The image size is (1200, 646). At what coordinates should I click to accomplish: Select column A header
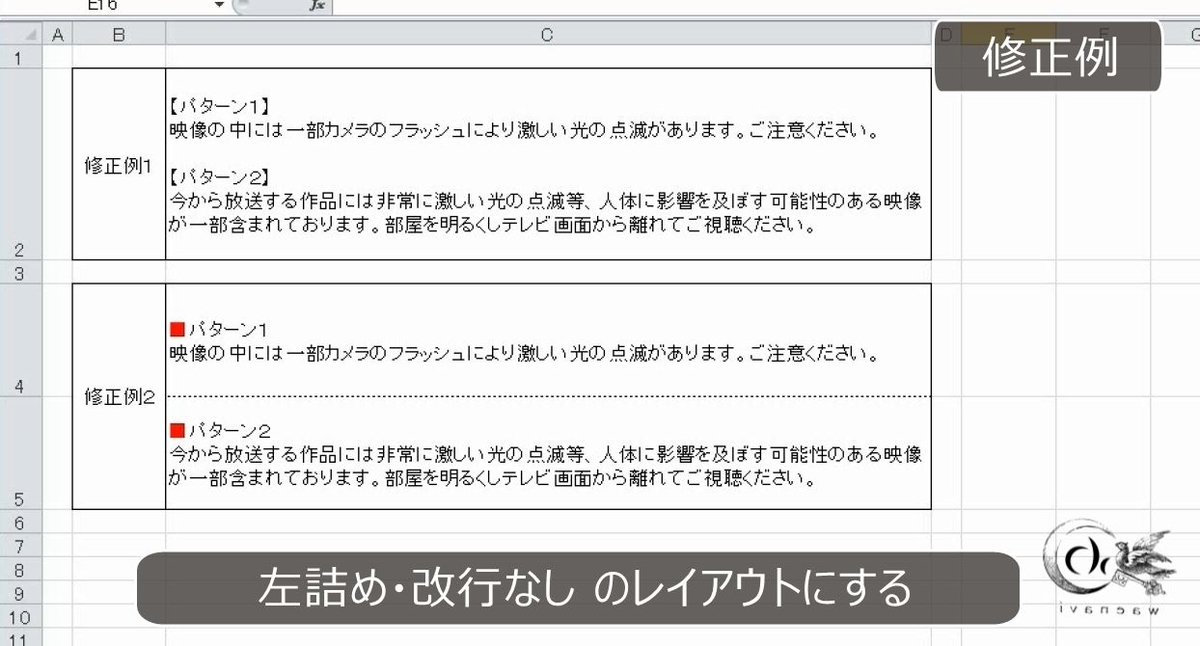click(x=58, y=33)
